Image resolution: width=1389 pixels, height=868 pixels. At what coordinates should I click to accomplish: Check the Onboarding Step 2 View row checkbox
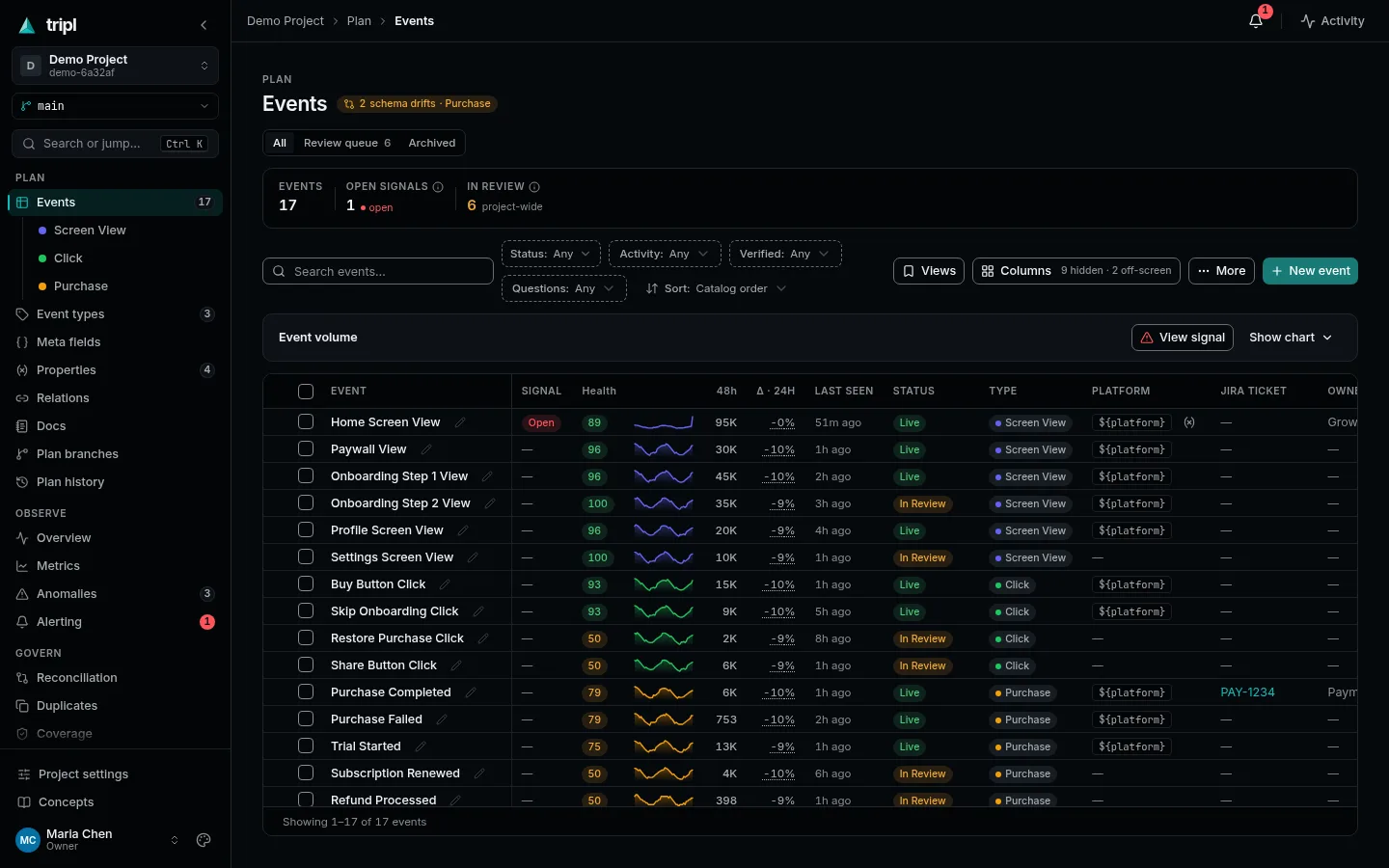coord(306,502)
